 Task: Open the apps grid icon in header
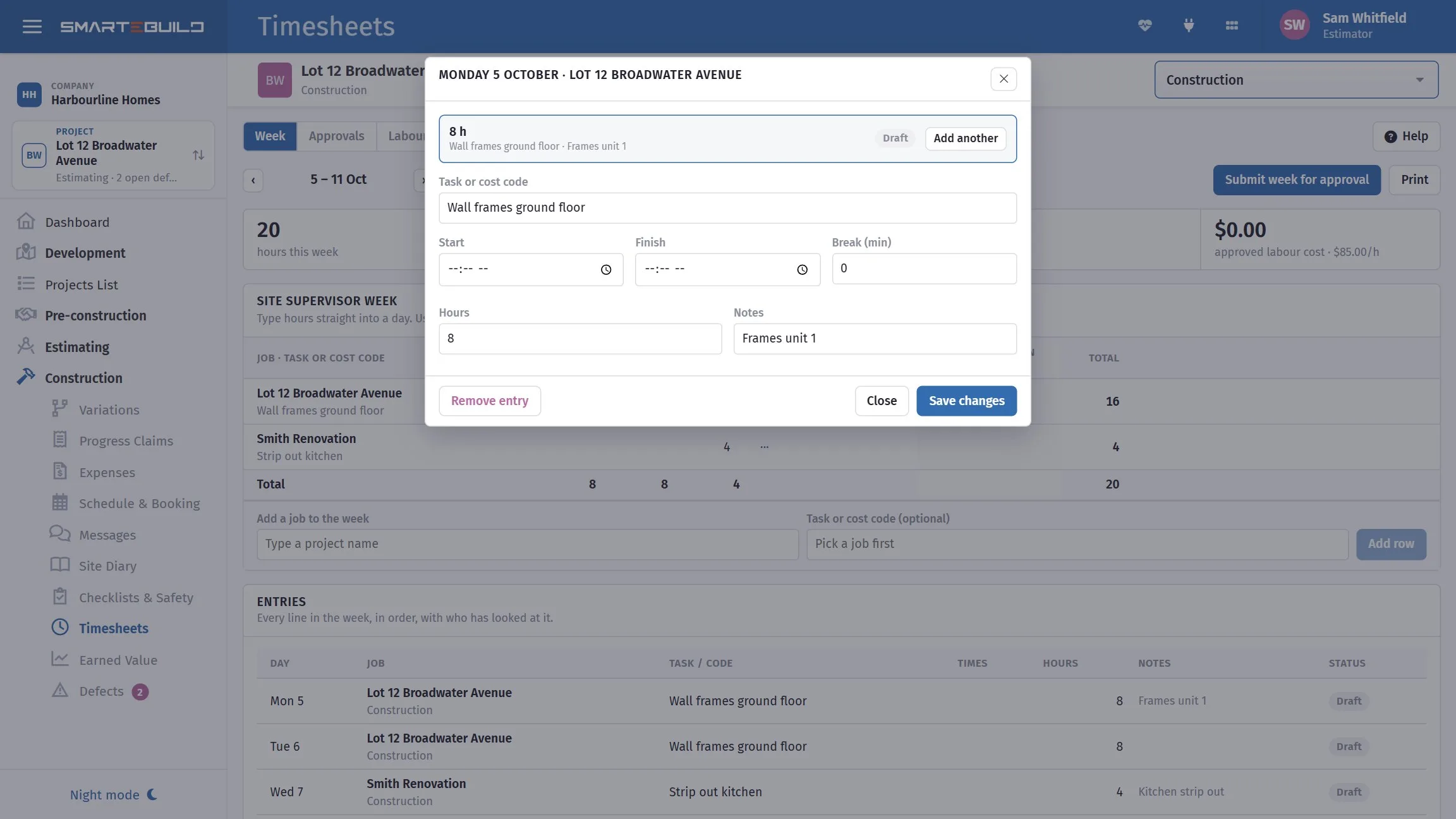[x=1232, y=25]
